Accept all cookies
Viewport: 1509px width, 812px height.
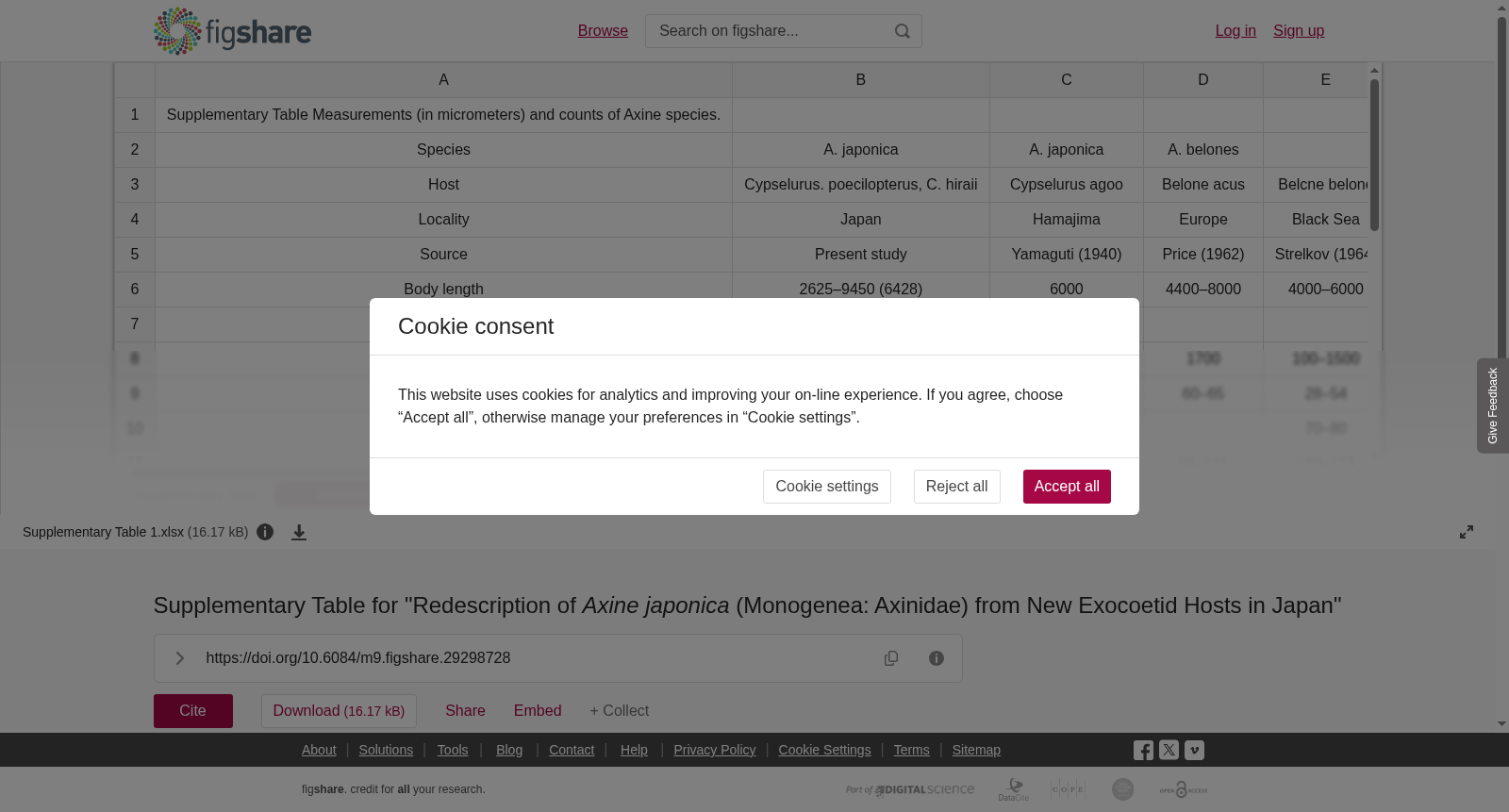pyautogui.click(x=1067, y=487)
